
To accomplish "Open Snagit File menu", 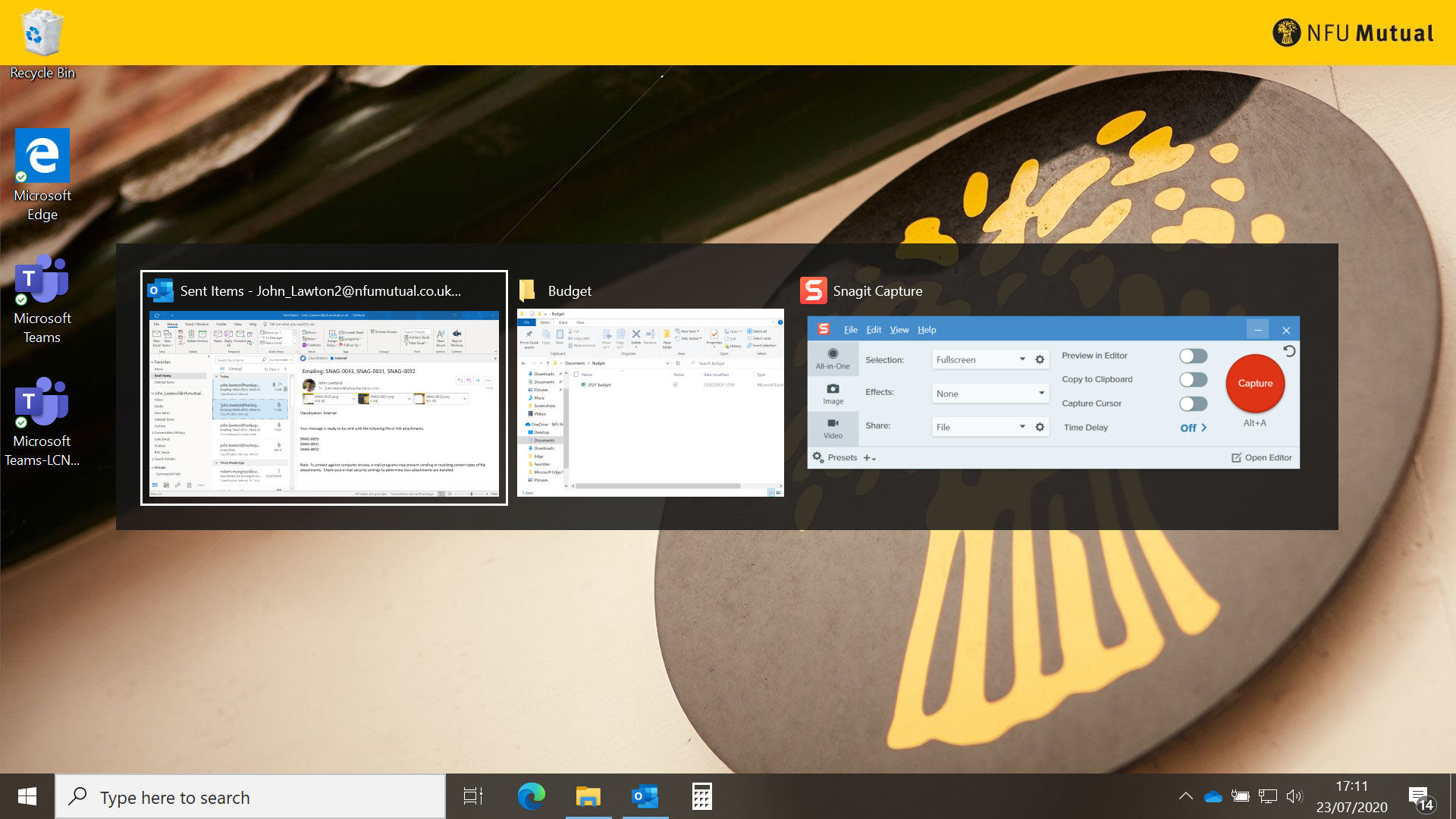I will tap(850, 330).
